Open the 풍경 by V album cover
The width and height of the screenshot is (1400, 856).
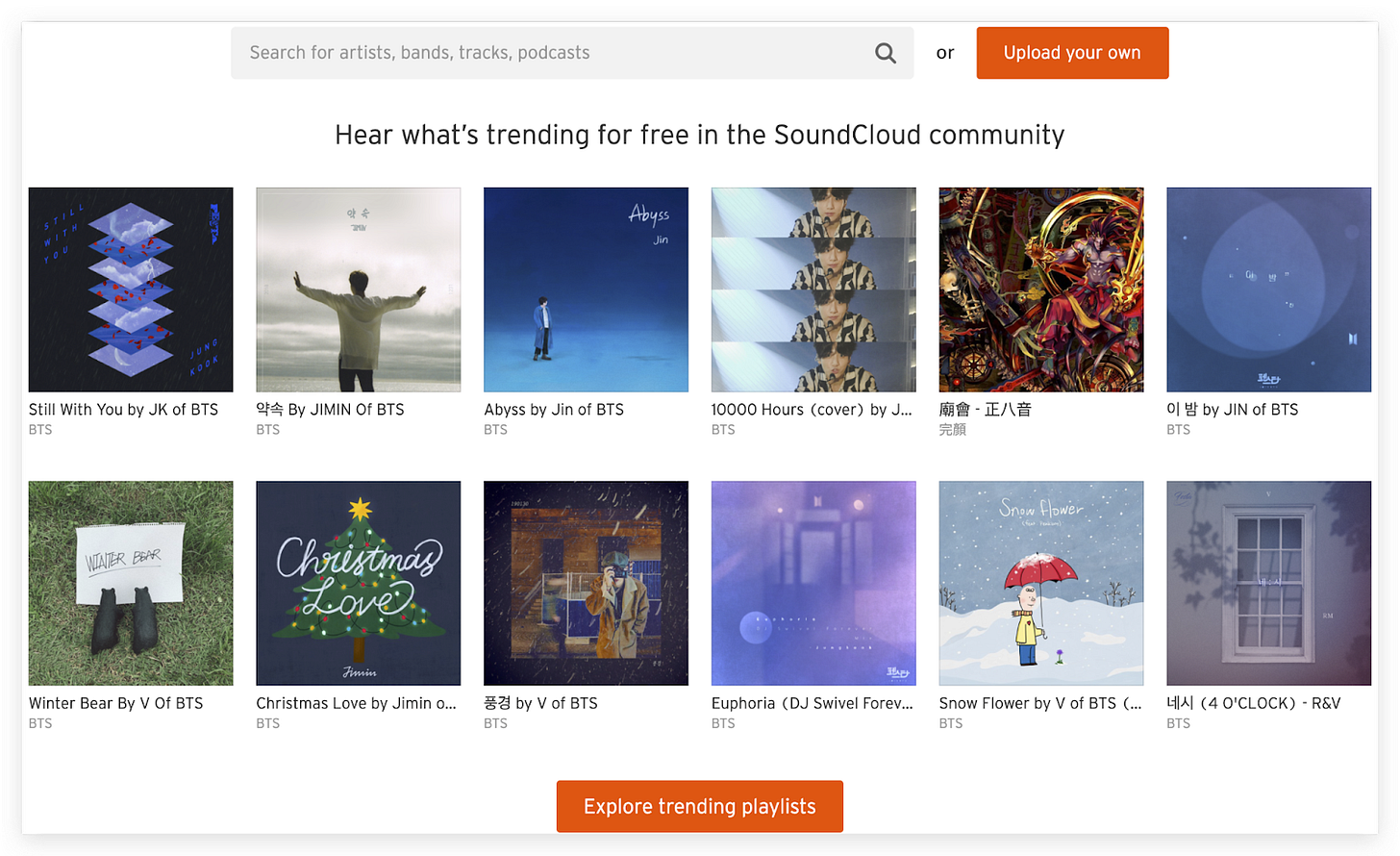(586, 583)
